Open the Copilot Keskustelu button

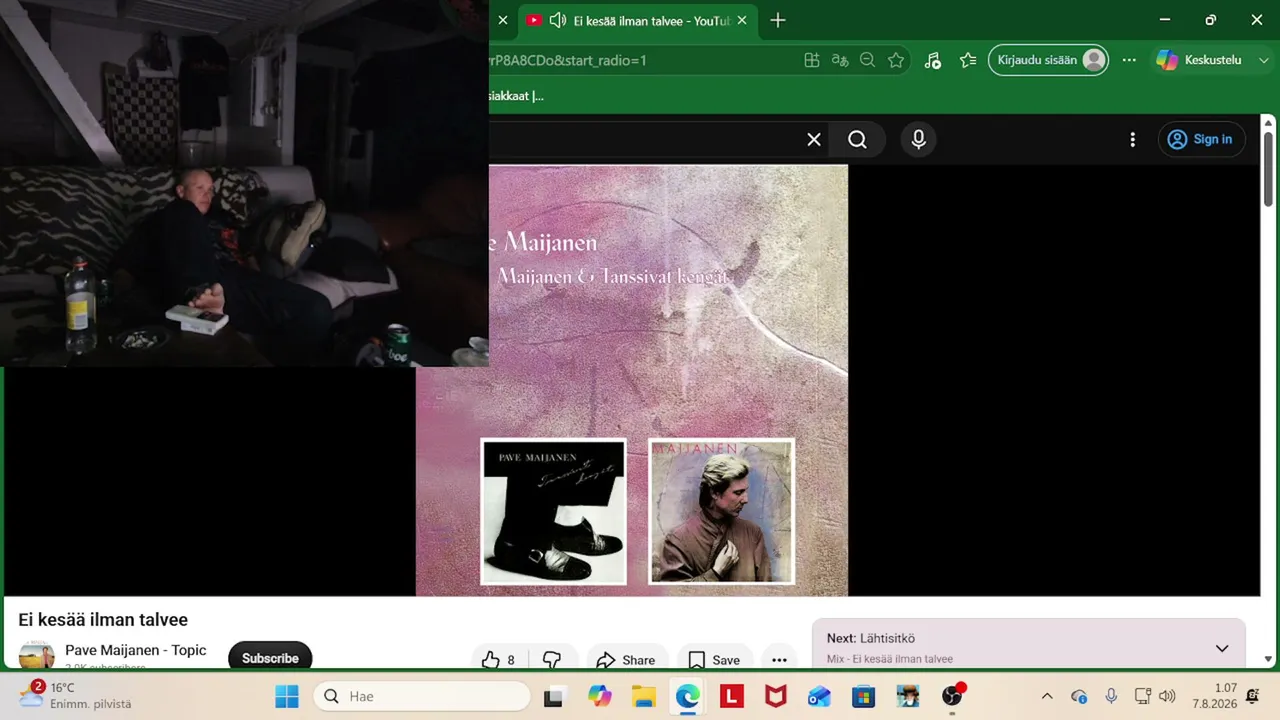point(1198,60)
